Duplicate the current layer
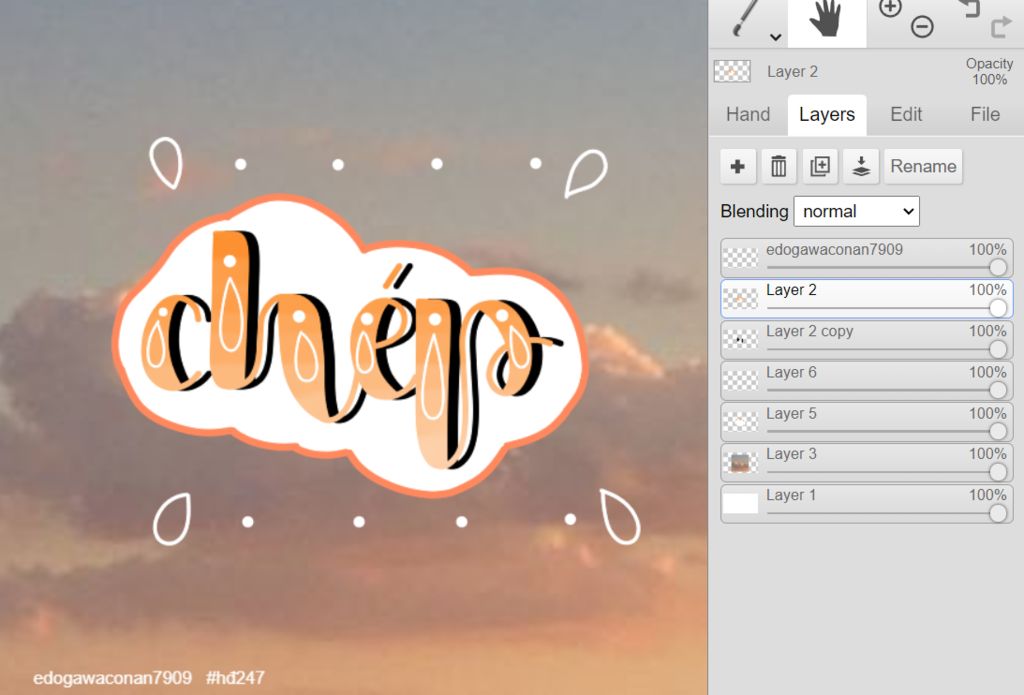1024x695 pixels. [820, 167]
